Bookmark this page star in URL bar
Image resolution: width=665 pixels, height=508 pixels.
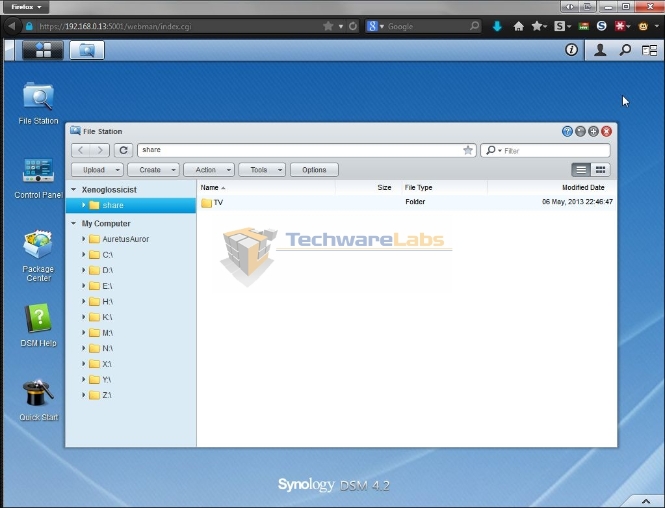[x=328, y=26]
